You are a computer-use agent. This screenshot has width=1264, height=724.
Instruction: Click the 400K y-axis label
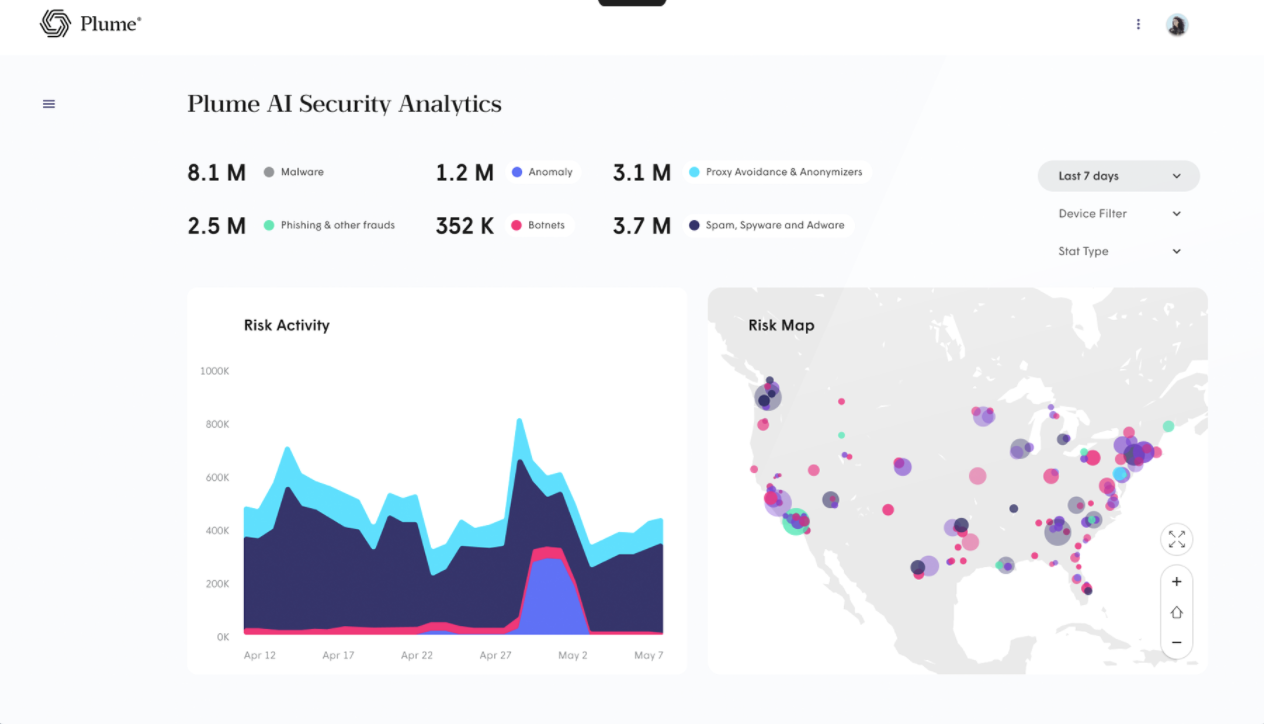(x=218, y=530)
